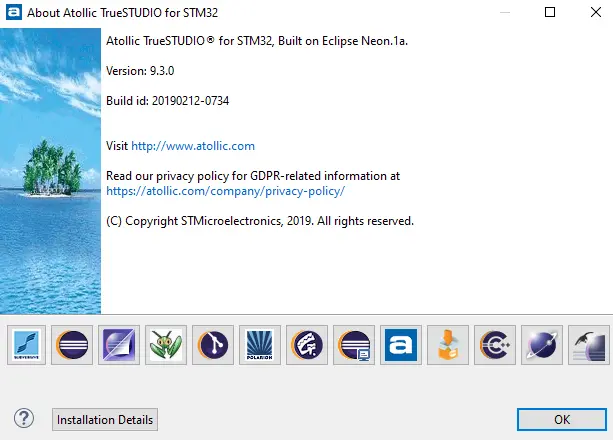
Task: Click the Polarion plugin icon
Action: (x=260, y=345)
